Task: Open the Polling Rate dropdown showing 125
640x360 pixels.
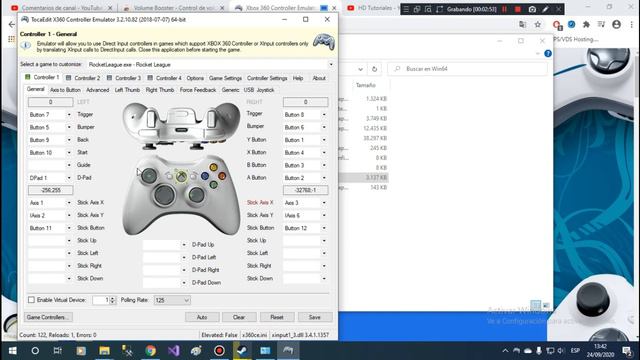Action: tap(172, 300)
